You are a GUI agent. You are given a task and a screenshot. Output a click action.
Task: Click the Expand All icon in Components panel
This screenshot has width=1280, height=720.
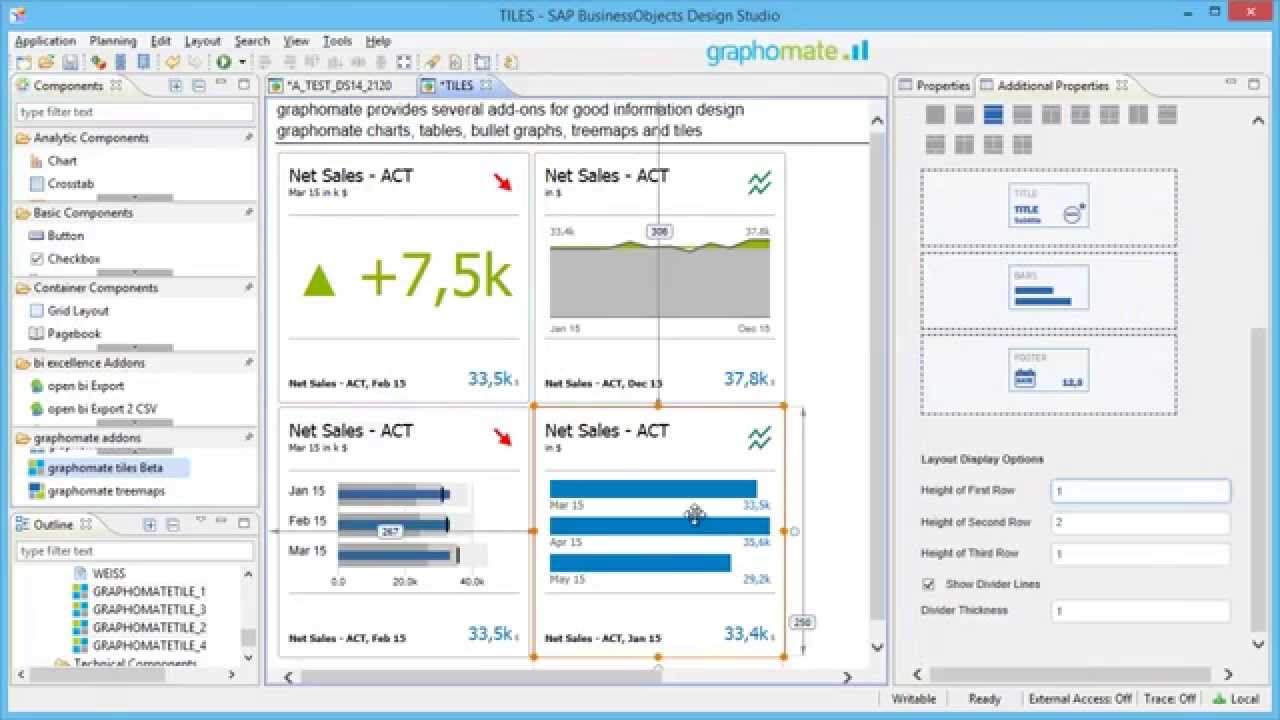[x=175, y=86]
